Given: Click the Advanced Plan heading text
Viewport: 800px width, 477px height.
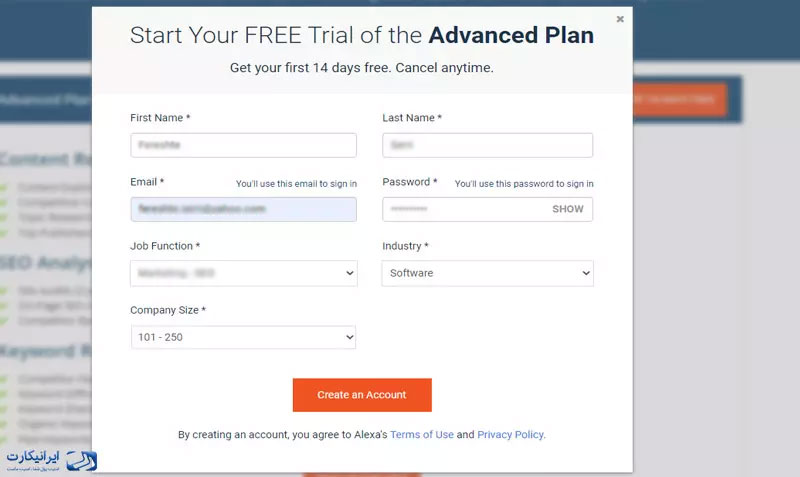Looking at the screenshot, I should 511,35.
